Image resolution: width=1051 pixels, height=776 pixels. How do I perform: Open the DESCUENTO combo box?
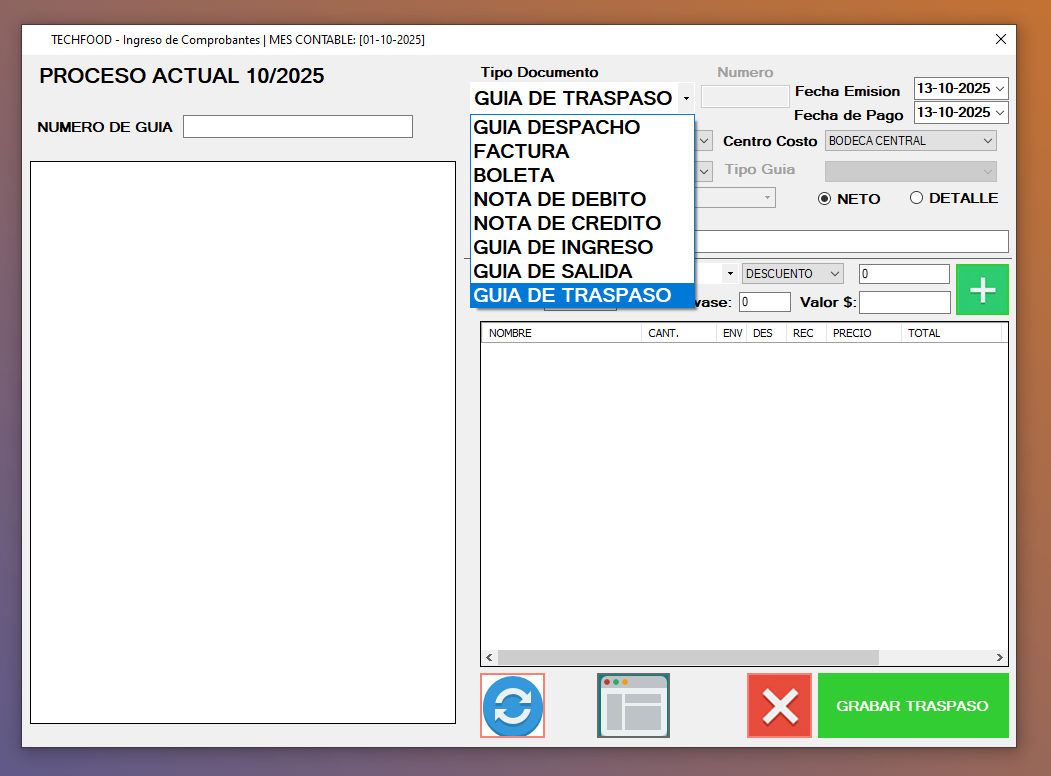point(792,274)
